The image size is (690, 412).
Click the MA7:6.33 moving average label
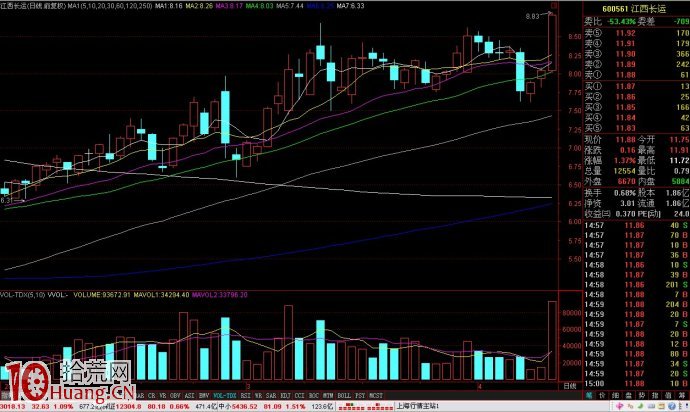[350, 6]
